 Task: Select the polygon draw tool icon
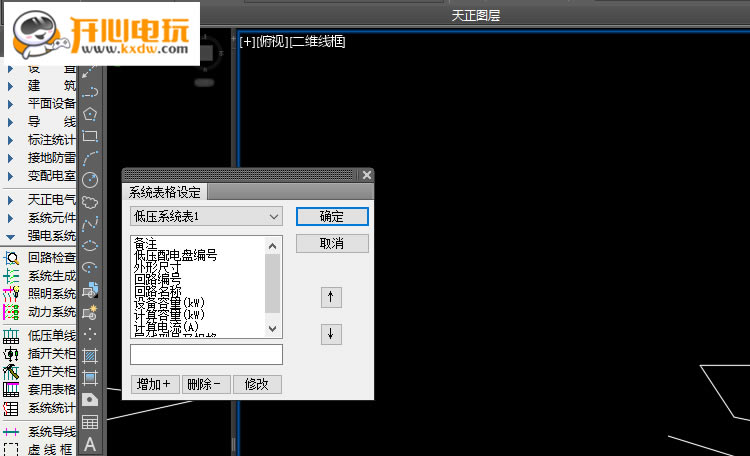tap(90, 114)
